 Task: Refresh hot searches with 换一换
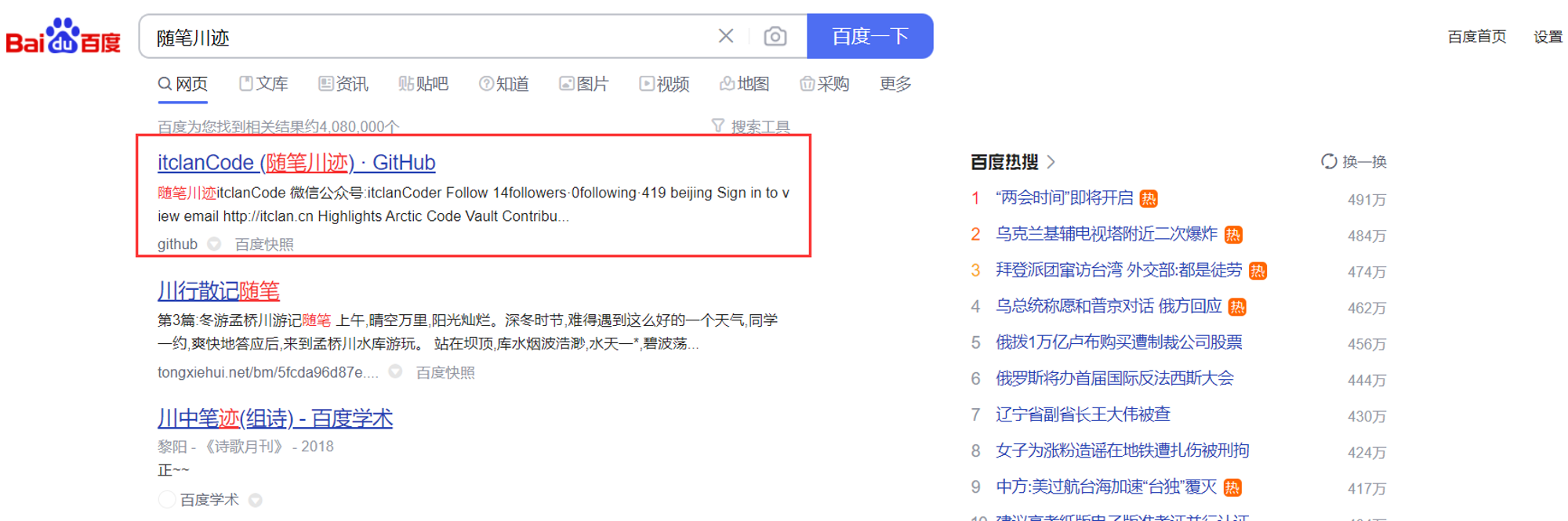coord(1354,161)
